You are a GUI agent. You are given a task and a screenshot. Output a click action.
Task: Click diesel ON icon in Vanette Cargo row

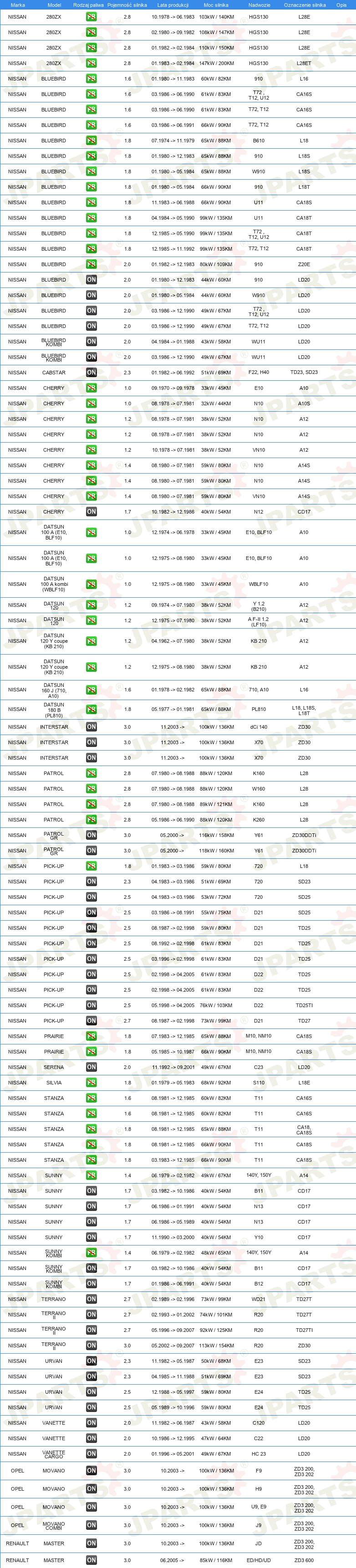[91, 1454]
